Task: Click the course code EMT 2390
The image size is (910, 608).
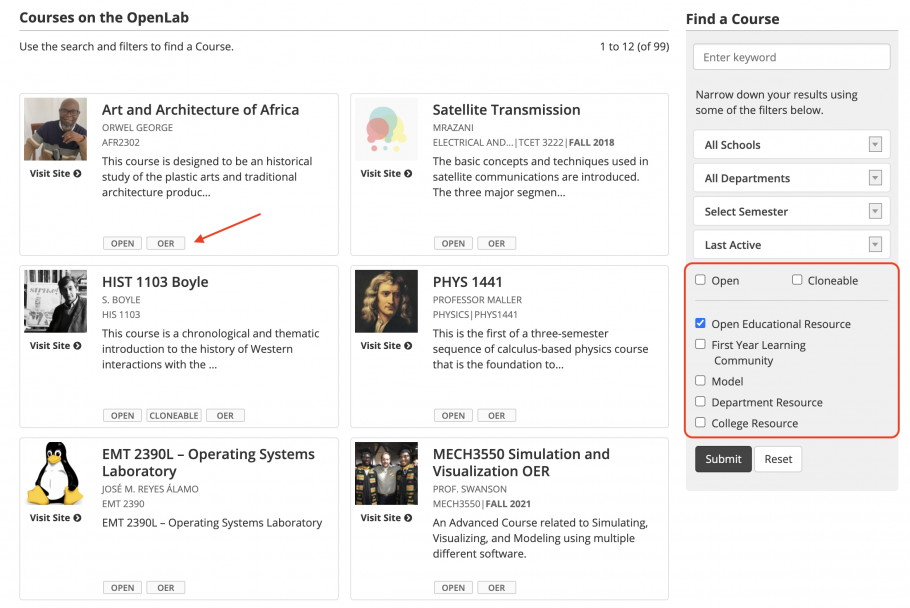Action: coord(124,504)
